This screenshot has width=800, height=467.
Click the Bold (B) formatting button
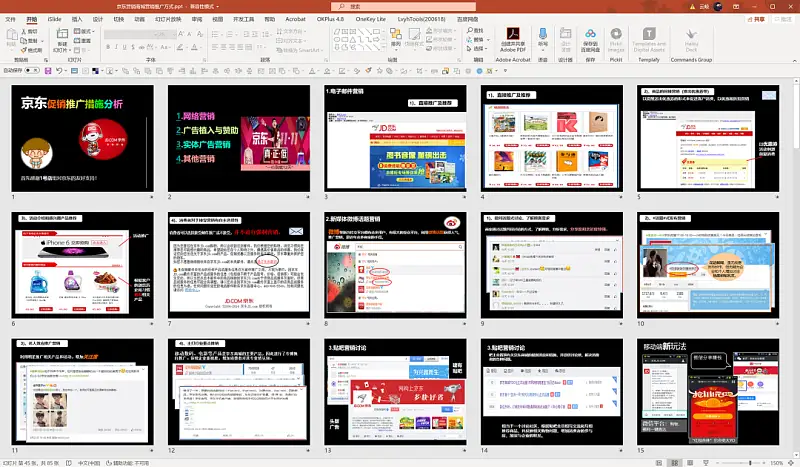(108, 47)
